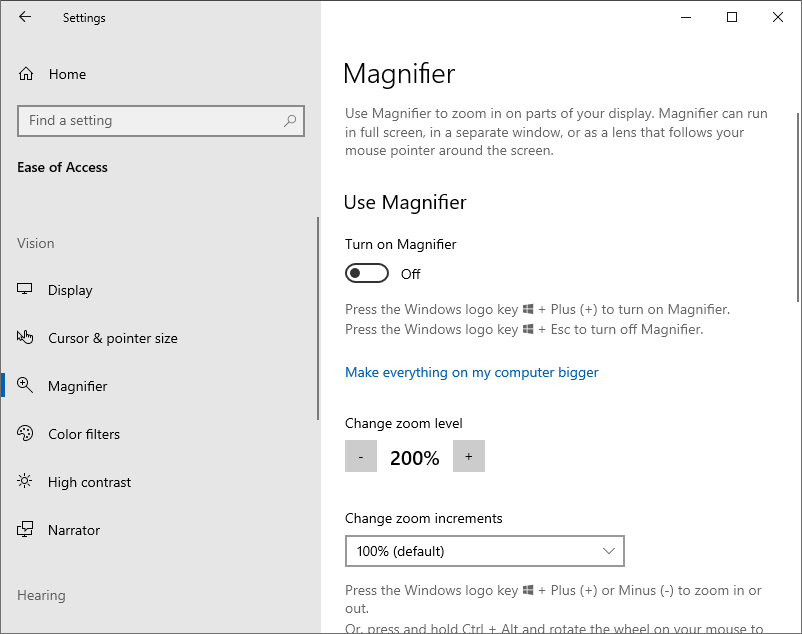The width and height of the screenshot is (802, 634).
Task: Click the Find a setting search box
Action: click(161, 121)
